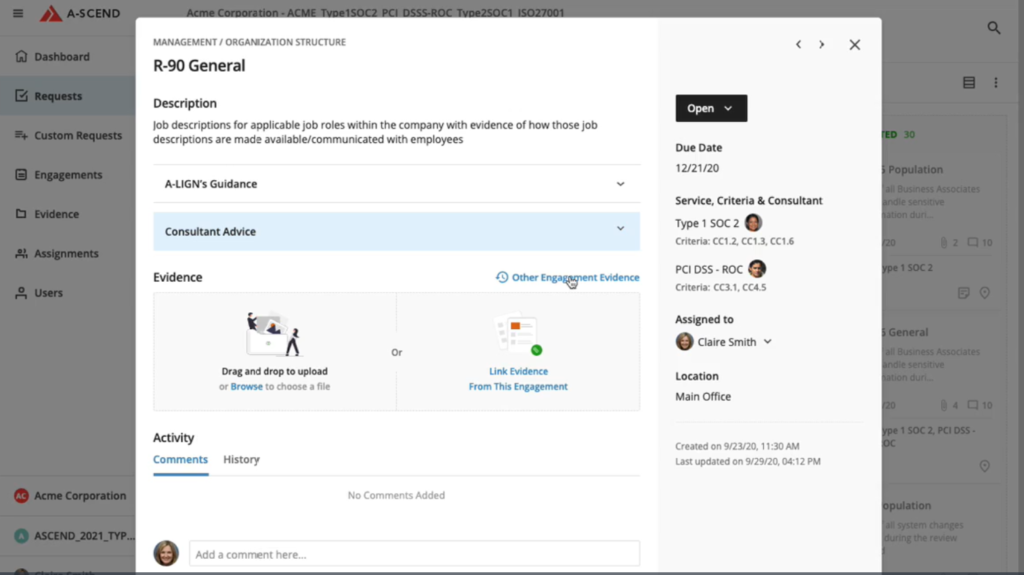The image size is (1024, 575).
Task: Click the Dashboard home icon
Action: (21, 56)
